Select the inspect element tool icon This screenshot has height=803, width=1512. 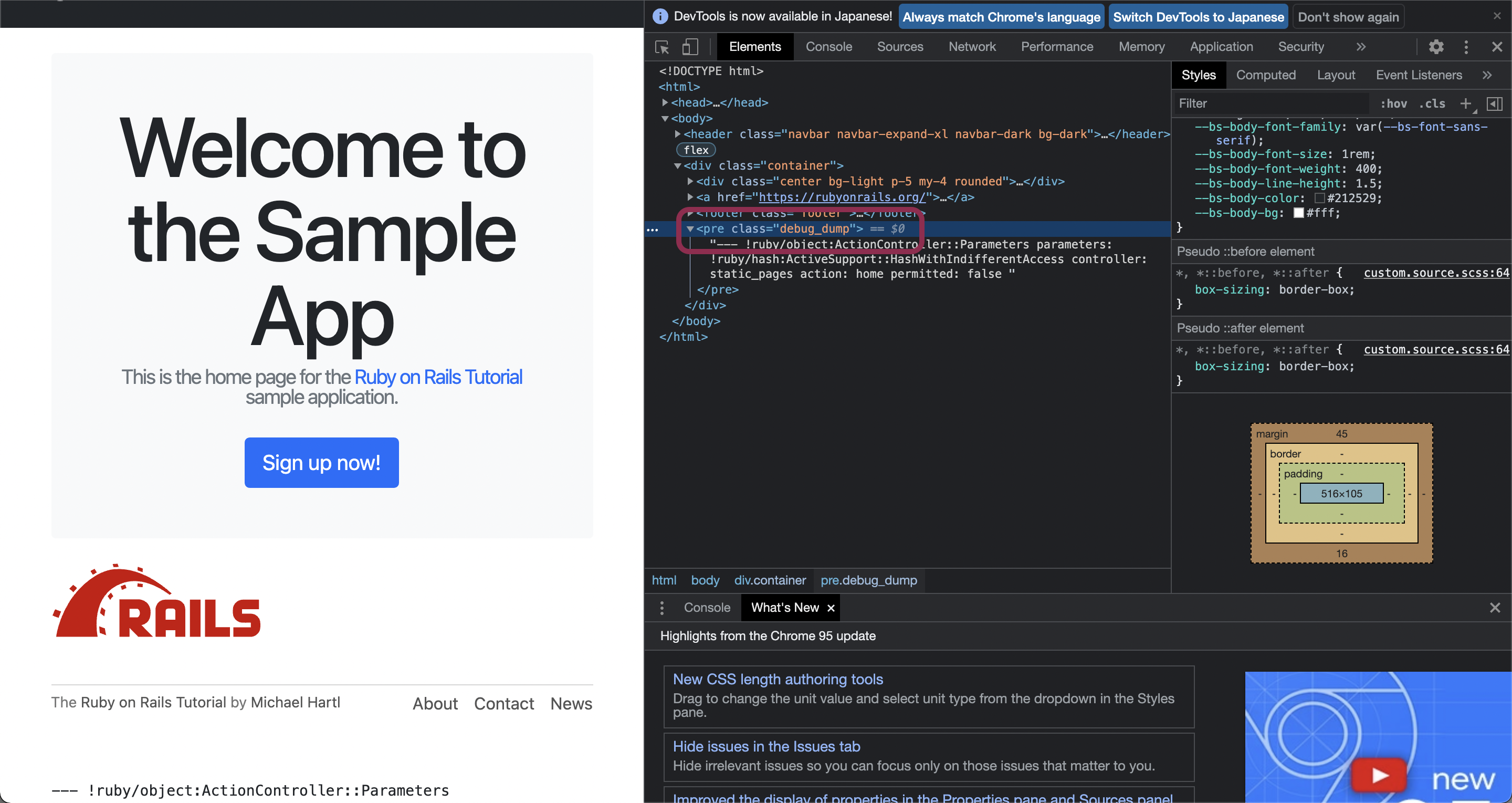click(x=661, y=46)
